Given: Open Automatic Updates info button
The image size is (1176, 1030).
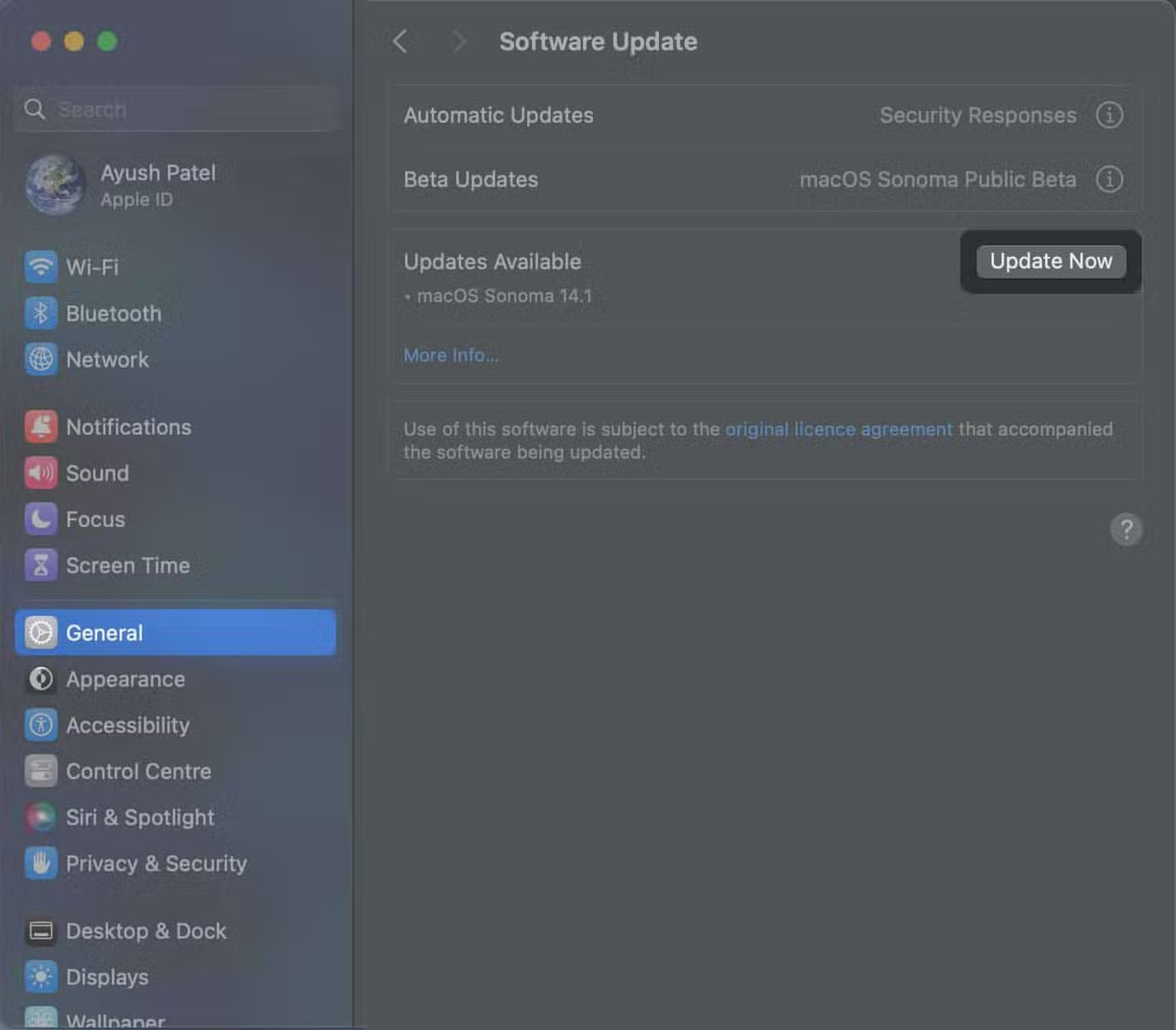Looking at the screenshot, I should (1108, 115).
